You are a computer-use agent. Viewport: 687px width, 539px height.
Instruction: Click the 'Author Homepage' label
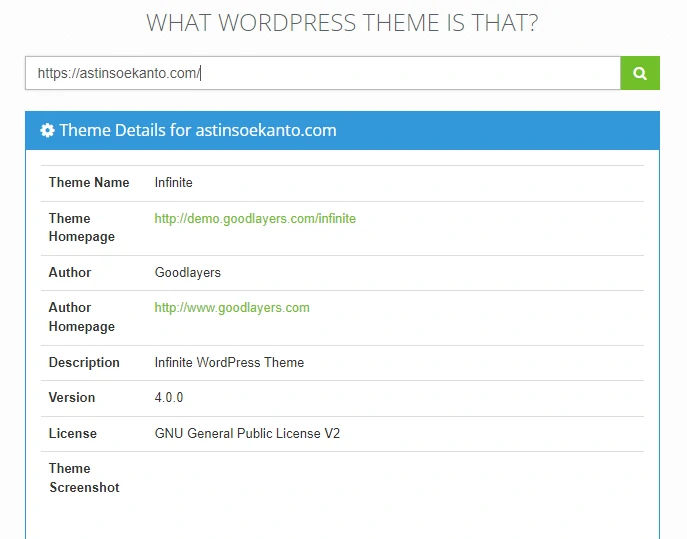point(82,317)
